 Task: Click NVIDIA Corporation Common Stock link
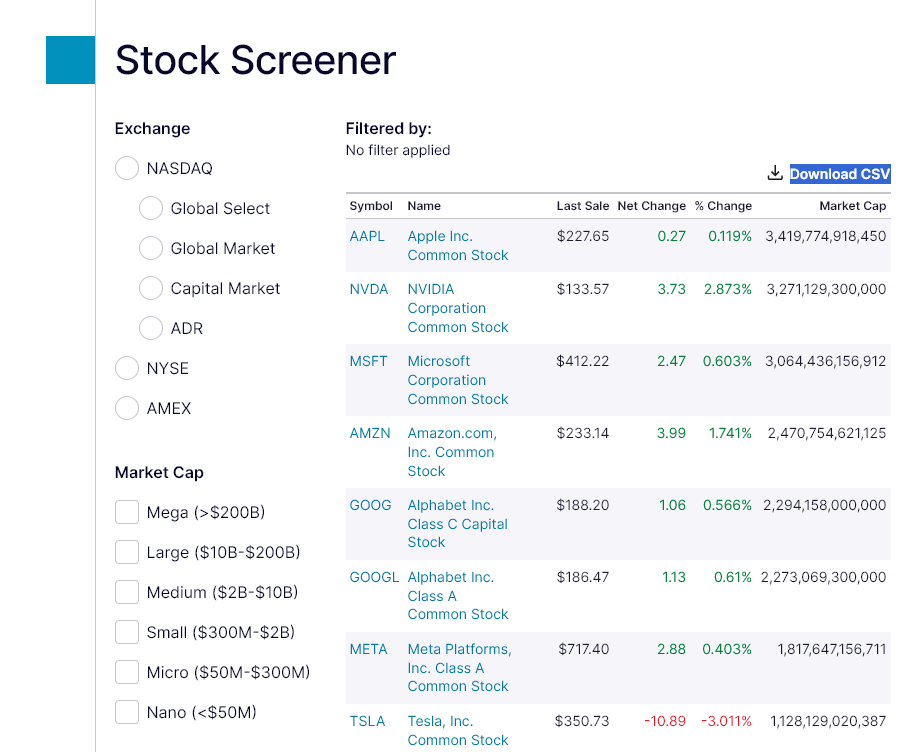tap(458, 308)
